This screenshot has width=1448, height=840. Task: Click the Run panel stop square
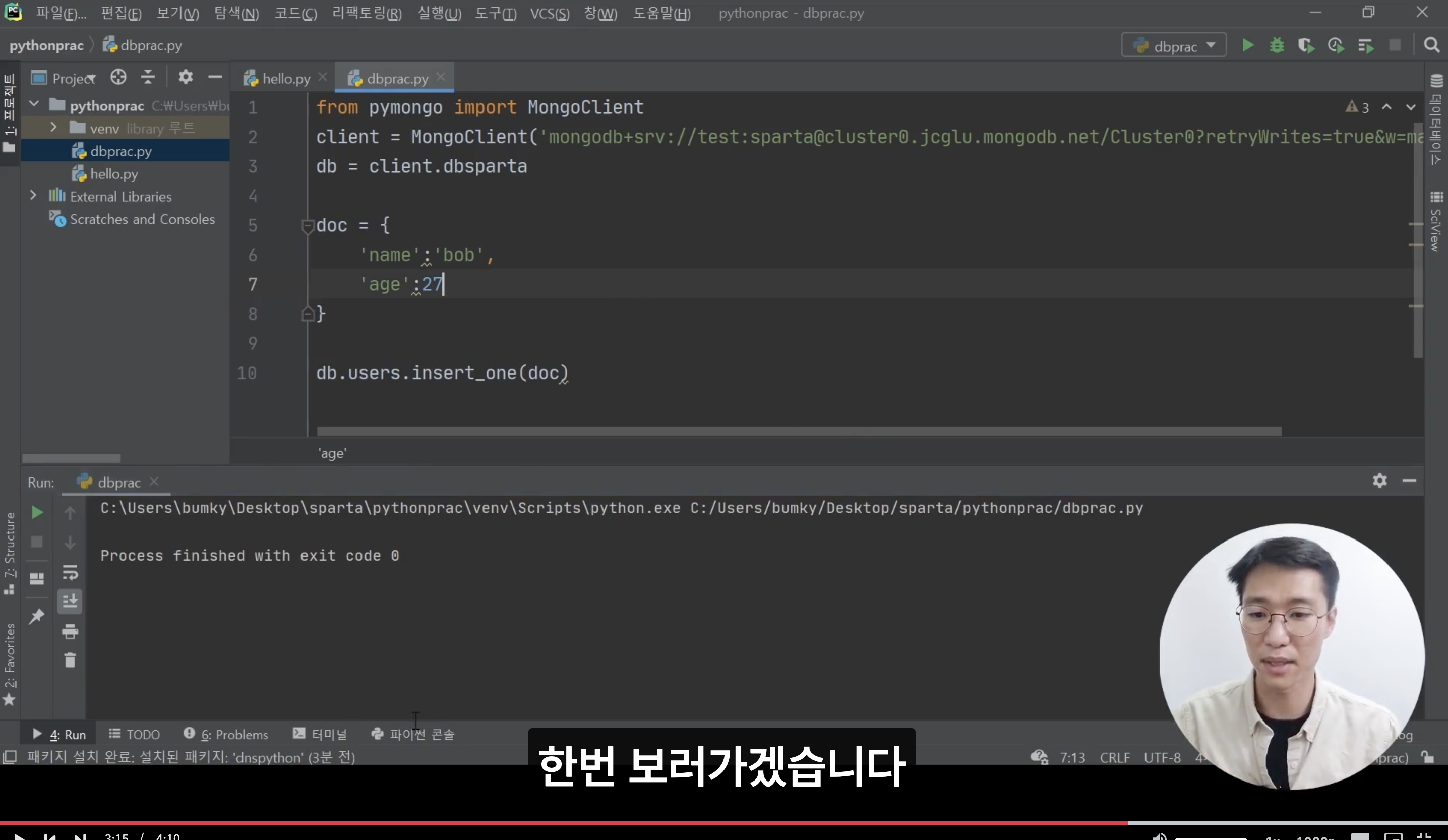pos(37,542)
